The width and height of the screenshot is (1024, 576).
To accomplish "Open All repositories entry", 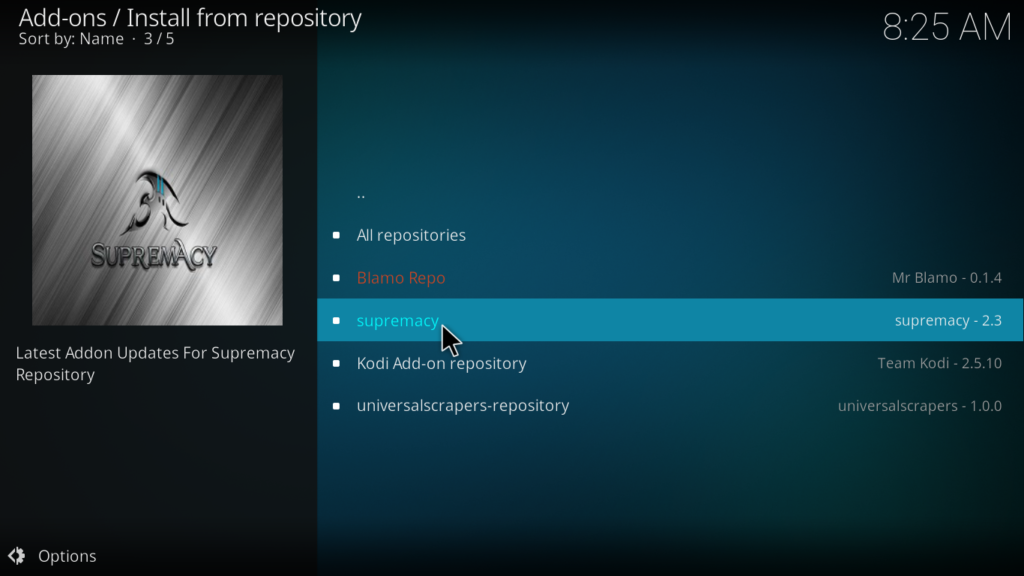I will click(670, 235).
